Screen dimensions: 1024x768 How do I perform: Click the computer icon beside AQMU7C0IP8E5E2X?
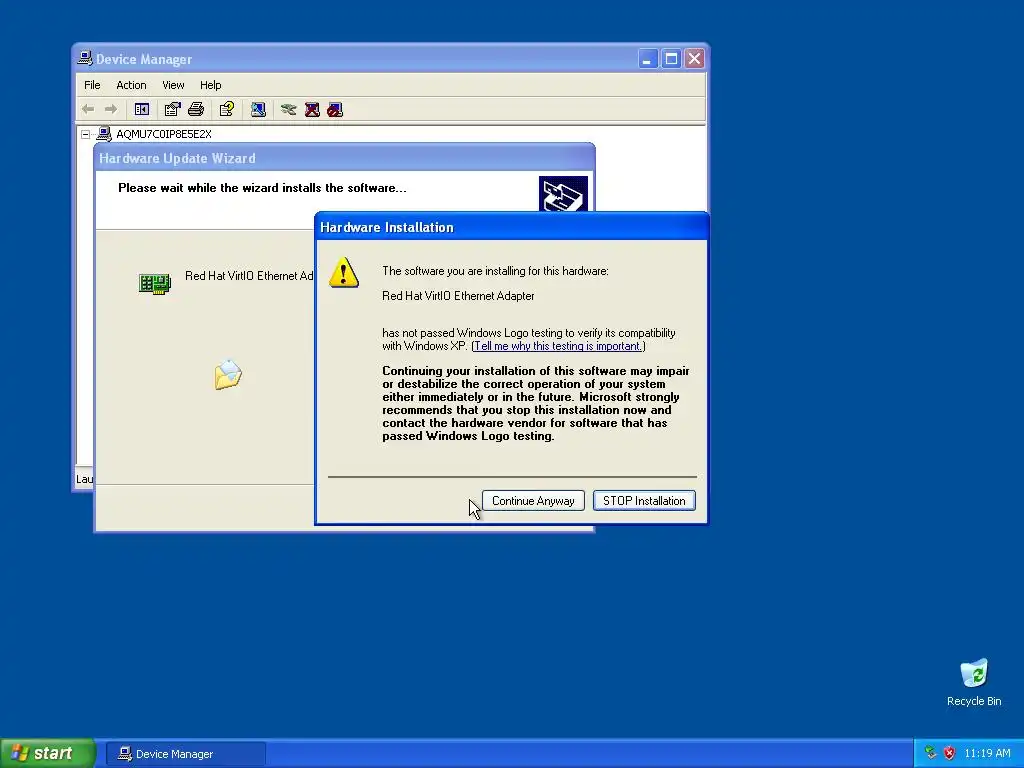point(104,134)
